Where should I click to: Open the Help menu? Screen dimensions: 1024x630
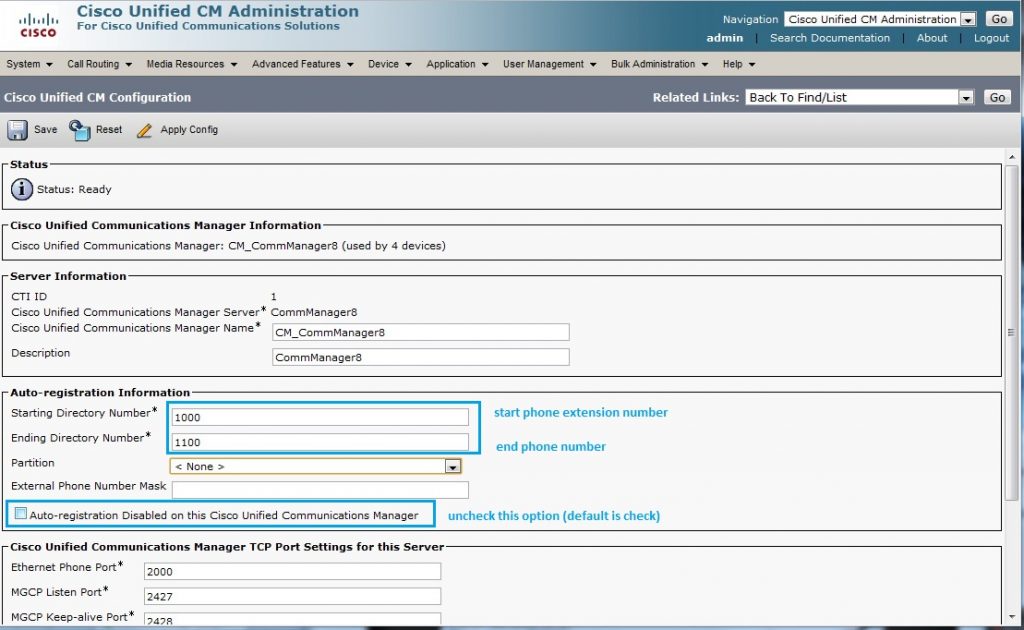click(x=739, y=64)
